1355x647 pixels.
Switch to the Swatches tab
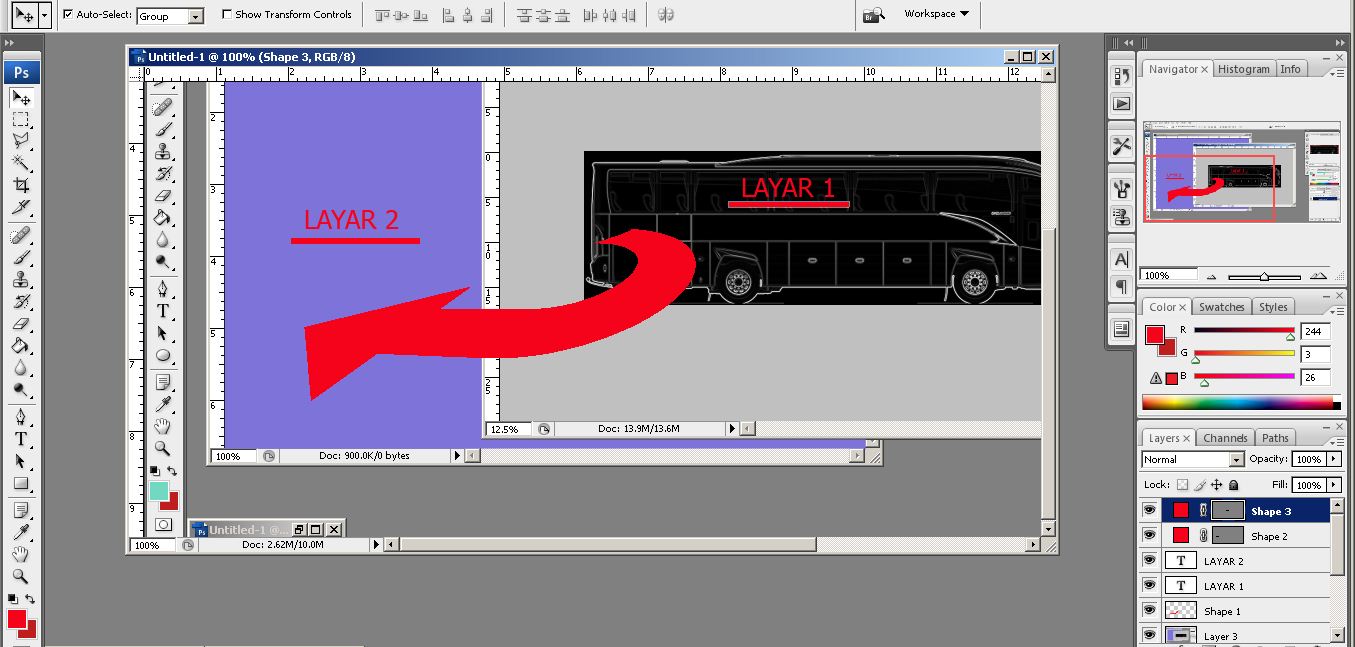click(1221, 306)
